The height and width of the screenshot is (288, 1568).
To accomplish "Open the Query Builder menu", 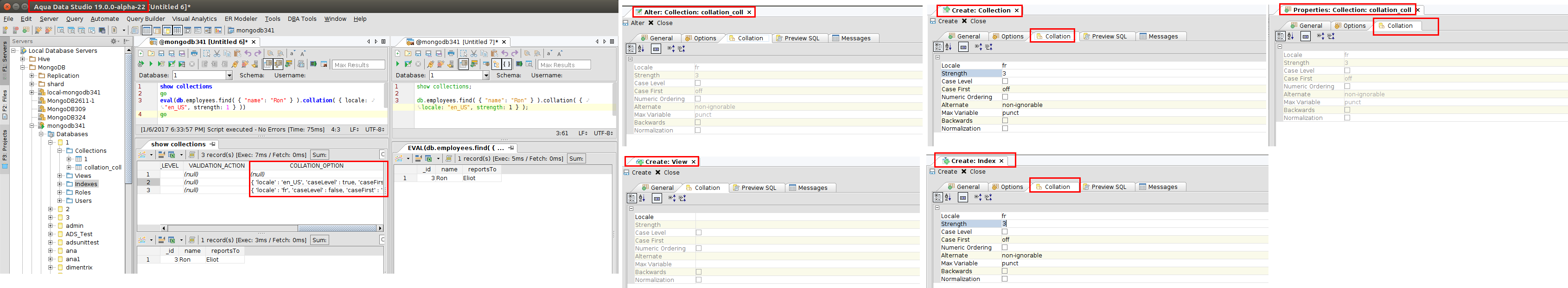I will coord(146,19).
